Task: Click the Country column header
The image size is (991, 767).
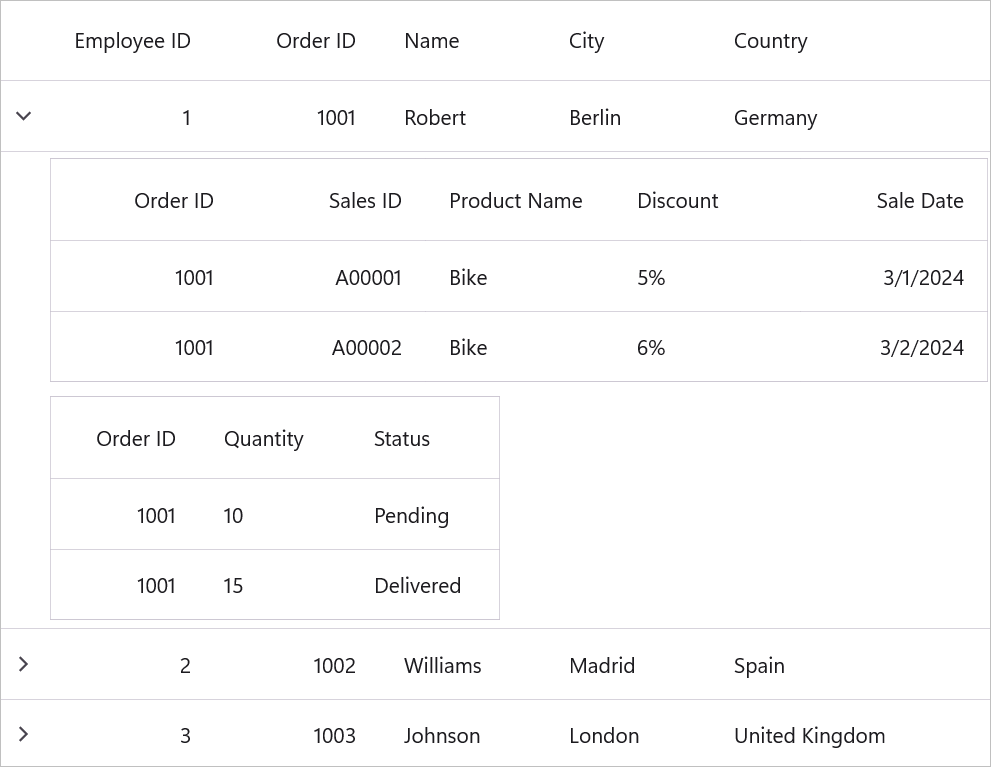Action: point(770,41)
